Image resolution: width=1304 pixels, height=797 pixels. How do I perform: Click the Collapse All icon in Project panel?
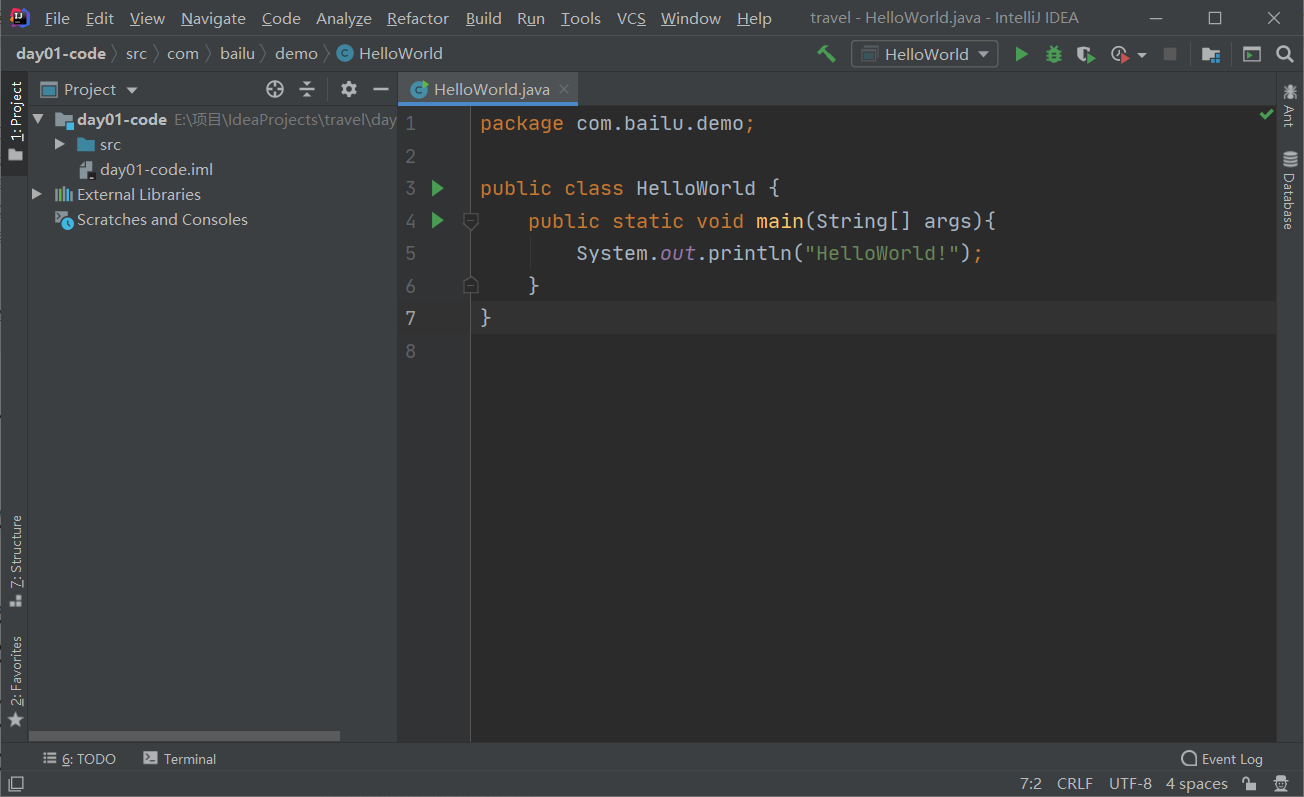(307, 89)
